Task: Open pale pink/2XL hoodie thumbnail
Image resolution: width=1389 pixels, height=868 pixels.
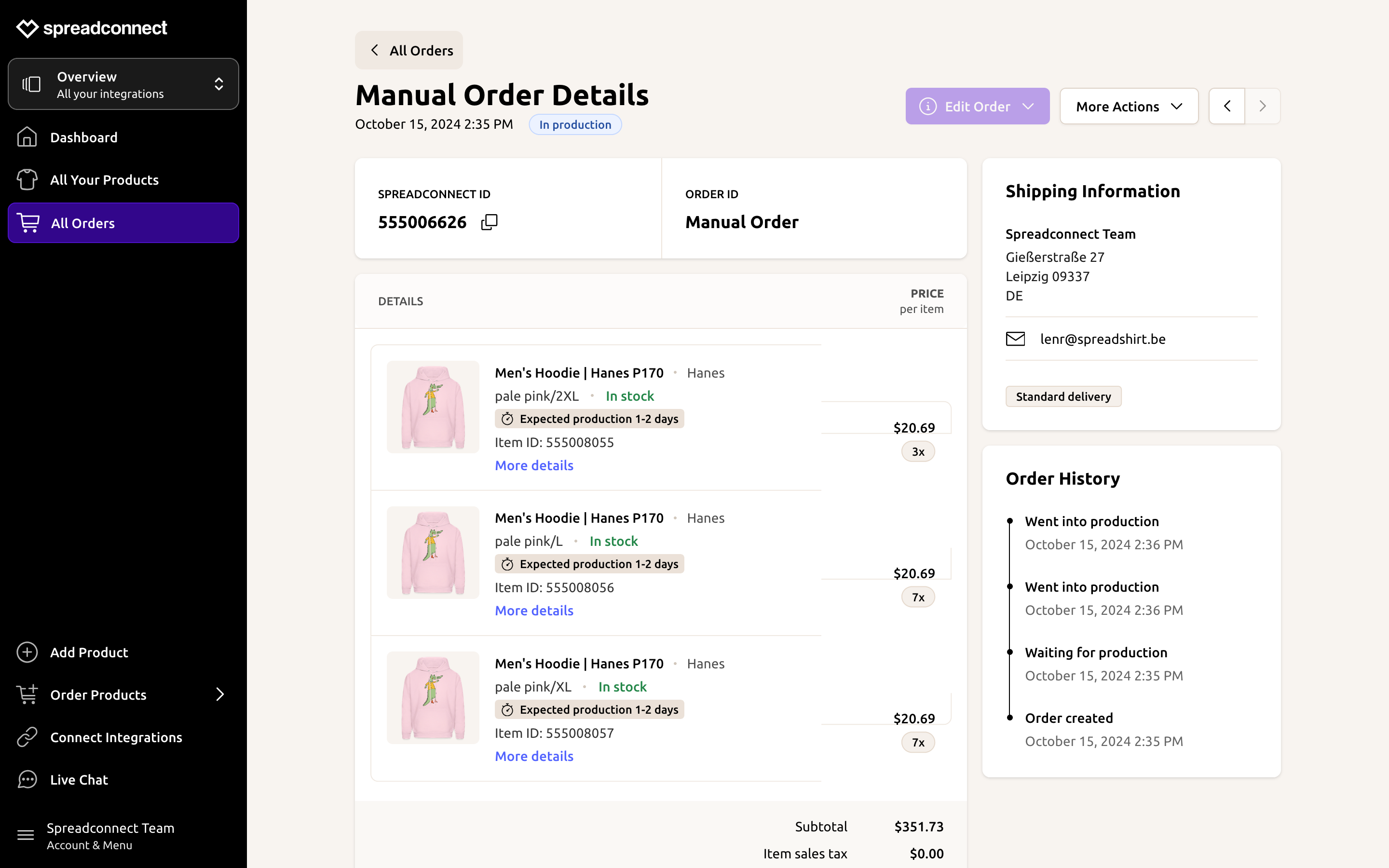Action: click(x=433, y=407)
